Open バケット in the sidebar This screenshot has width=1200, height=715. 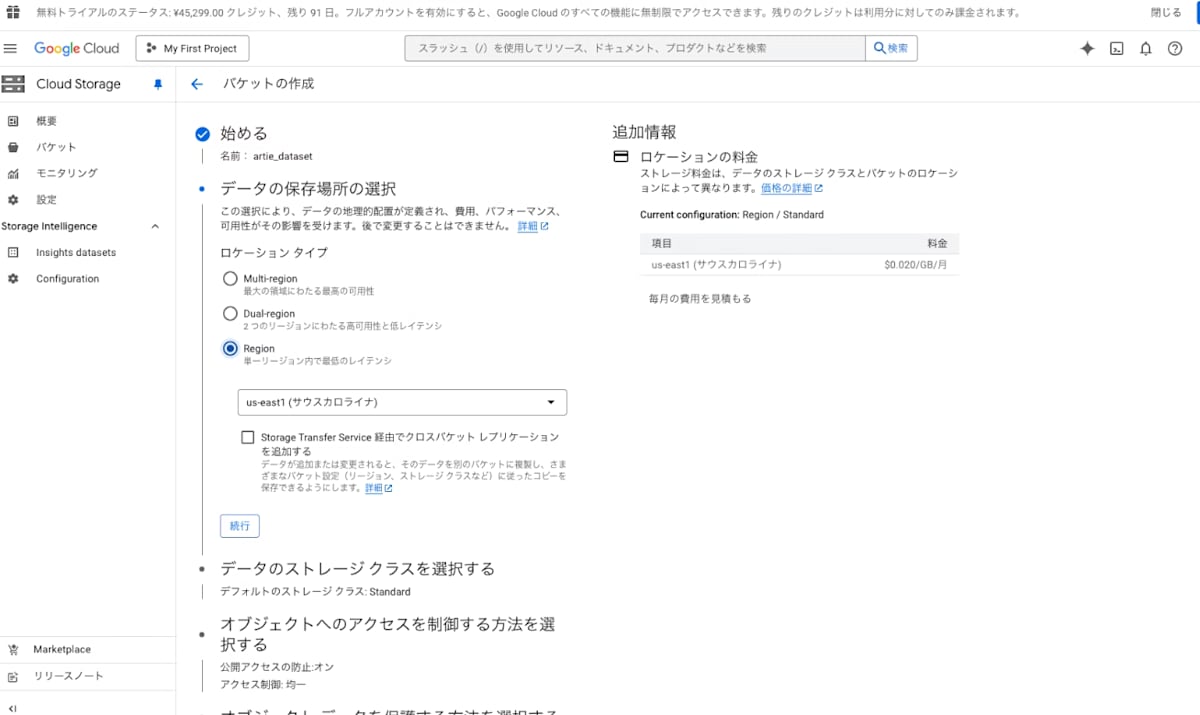(x=56, y=147)
